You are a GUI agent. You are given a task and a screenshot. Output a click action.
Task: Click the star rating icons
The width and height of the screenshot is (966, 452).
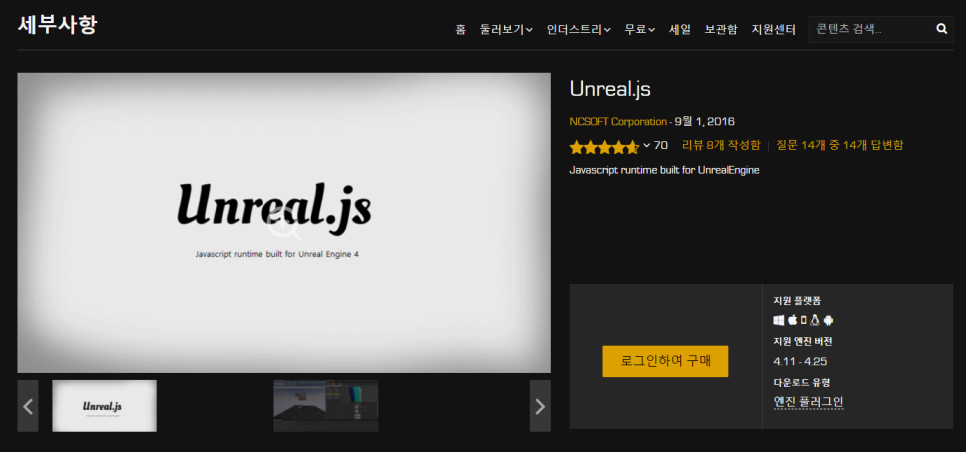(604, 147)
